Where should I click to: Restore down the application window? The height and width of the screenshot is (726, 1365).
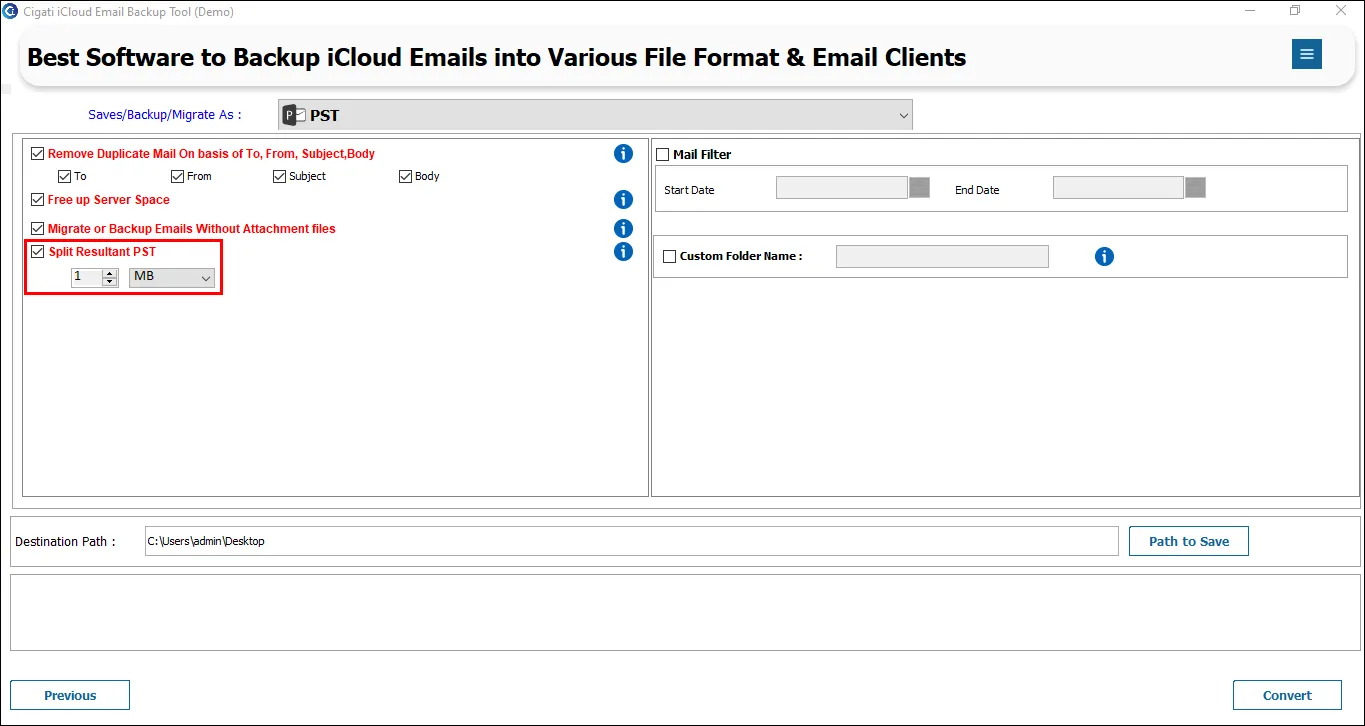point(1295,11)
